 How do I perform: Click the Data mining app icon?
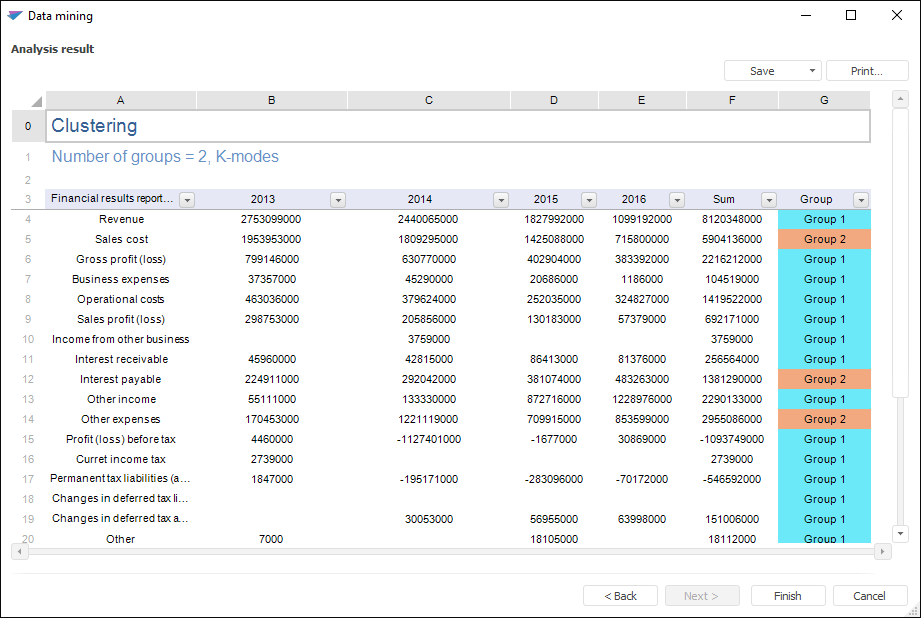(15, 16)
